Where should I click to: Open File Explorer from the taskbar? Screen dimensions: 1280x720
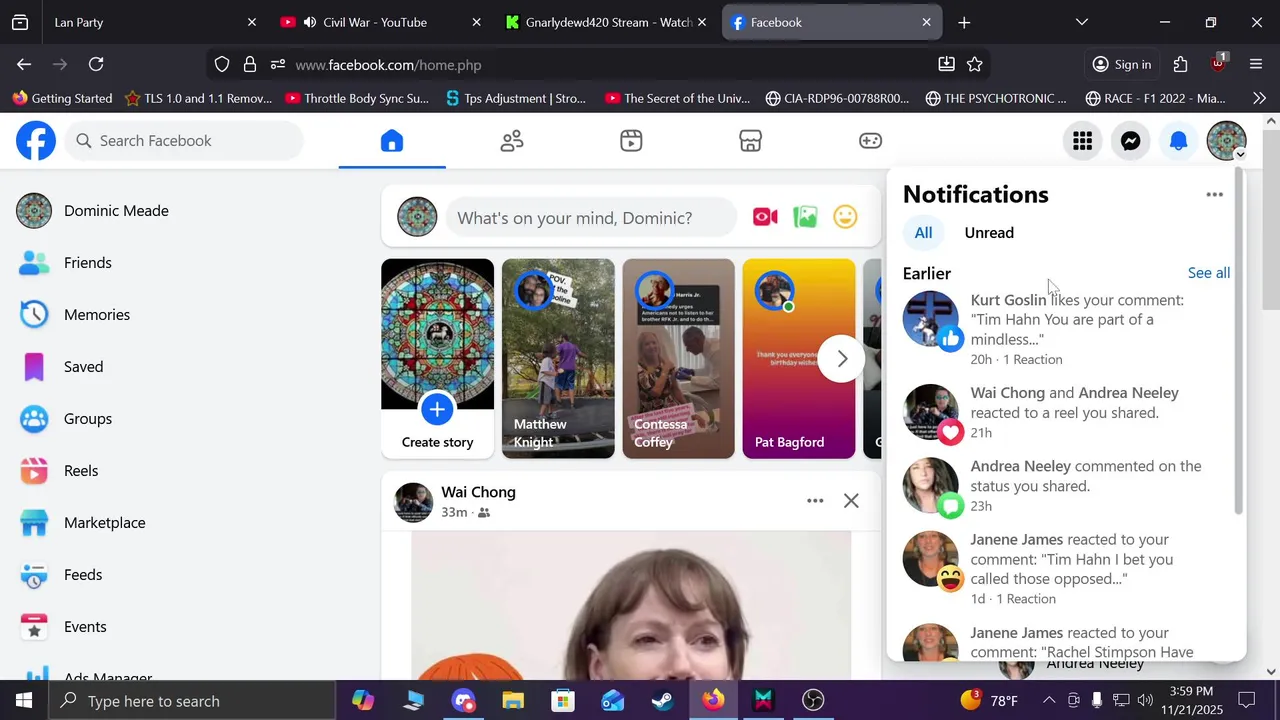point(513,700)
